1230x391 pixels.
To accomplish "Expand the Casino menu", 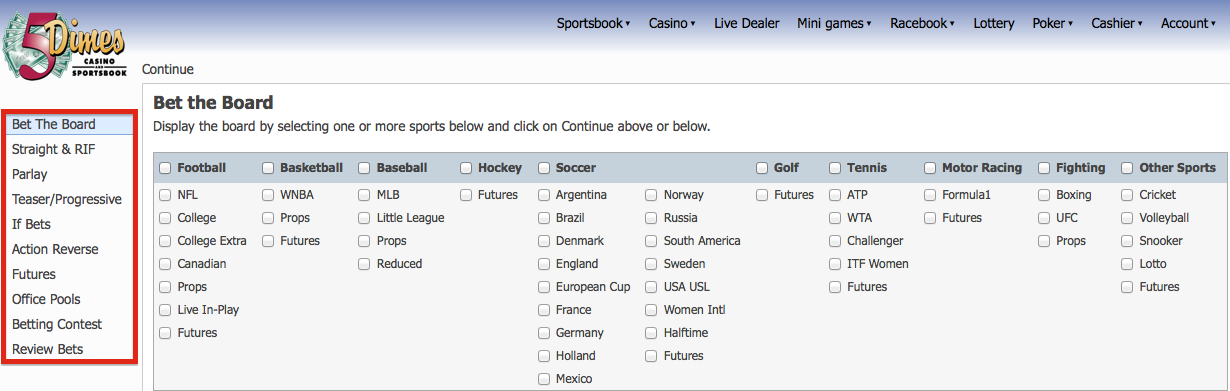I will pos(672,23).
